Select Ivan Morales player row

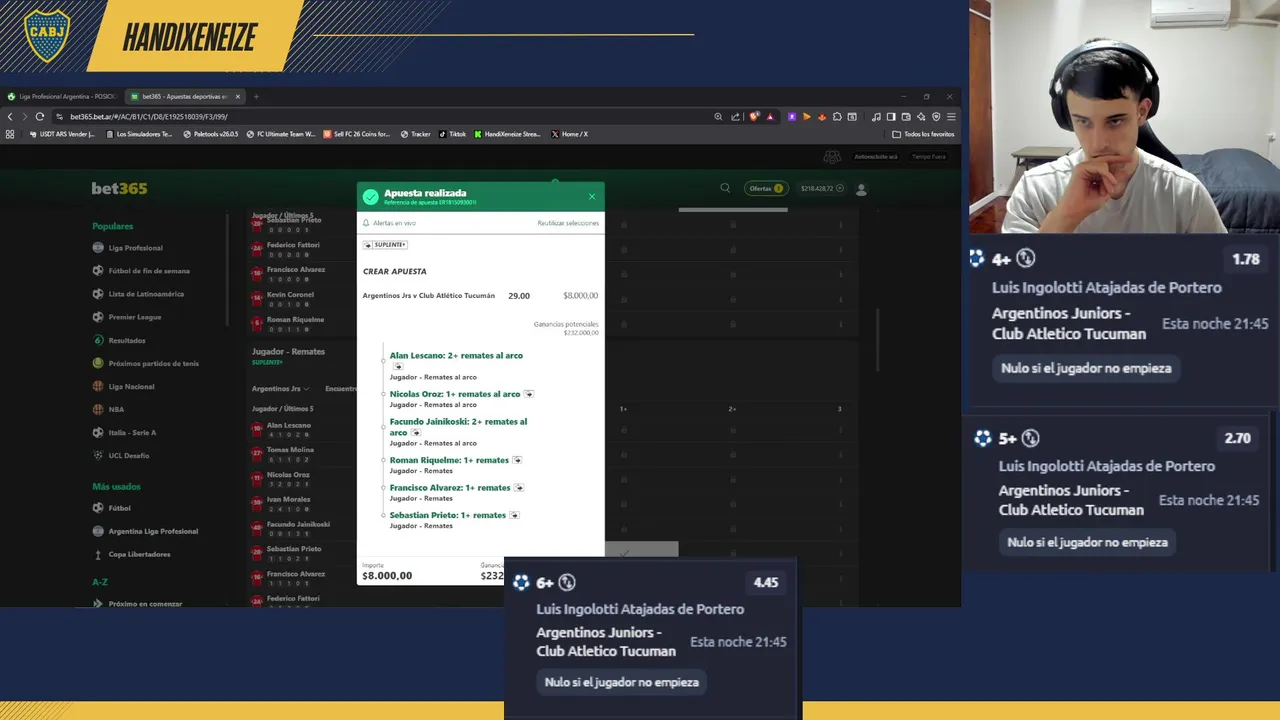[288, 499]
